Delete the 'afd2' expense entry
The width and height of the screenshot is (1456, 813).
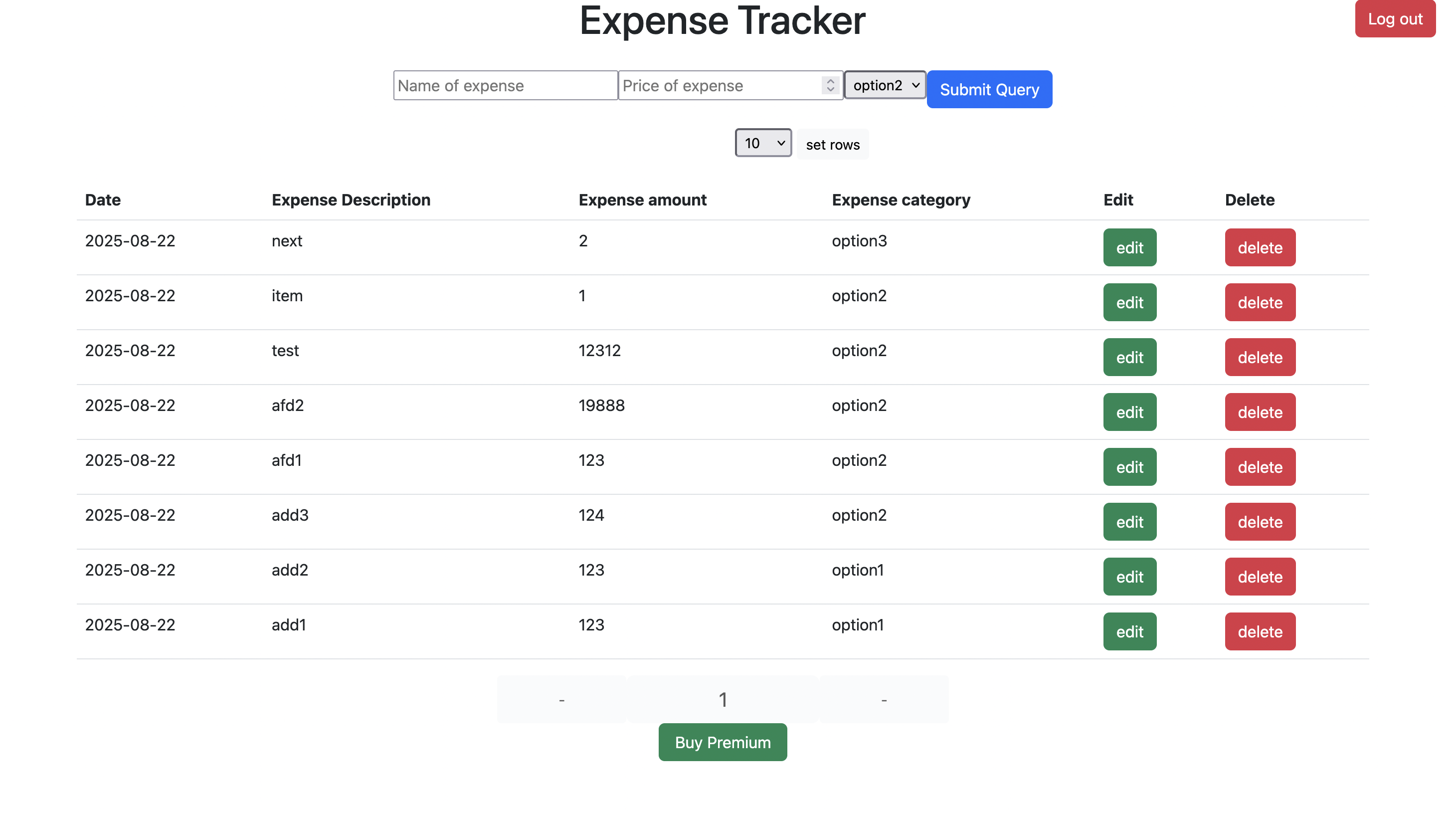coord(1260,411)
